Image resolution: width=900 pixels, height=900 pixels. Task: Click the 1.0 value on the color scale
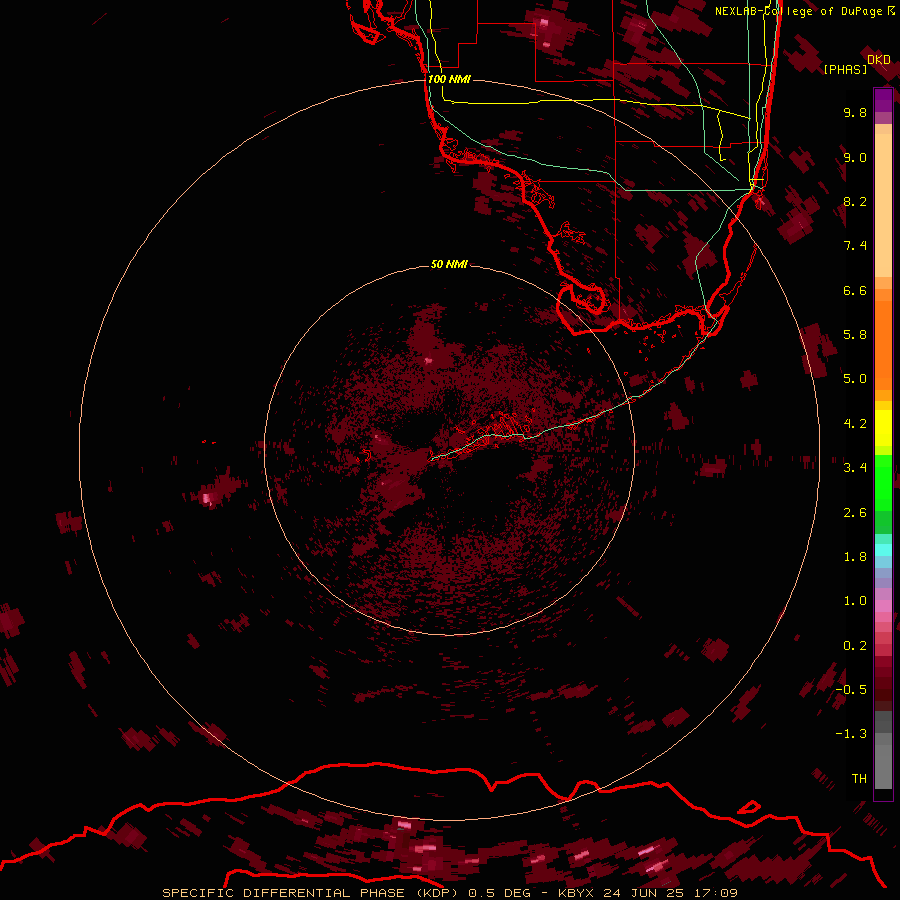point(855,601)
